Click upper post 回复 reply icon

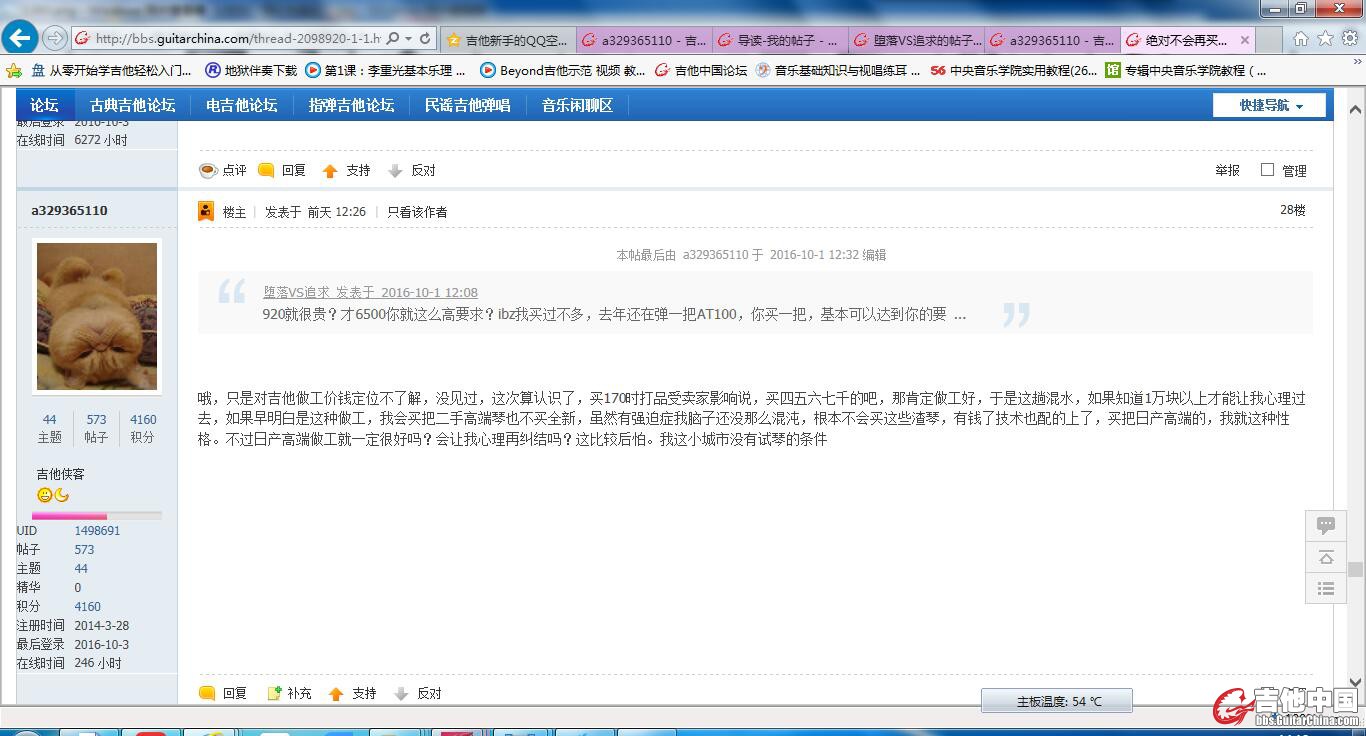266,170
